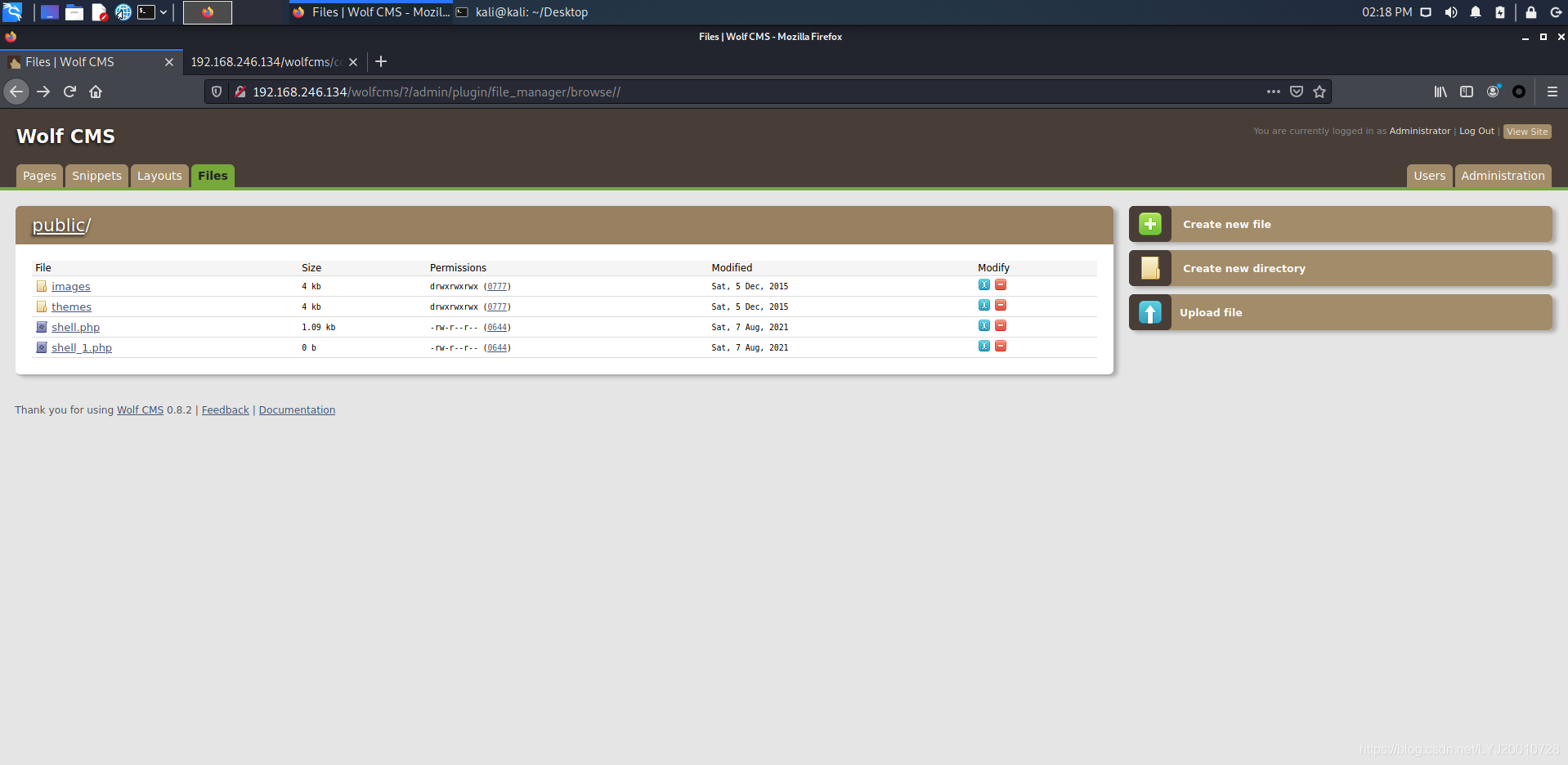Open the Wolf CMS footer link
This screenshot has width=1568, height=765.
(x=140, y=410)
